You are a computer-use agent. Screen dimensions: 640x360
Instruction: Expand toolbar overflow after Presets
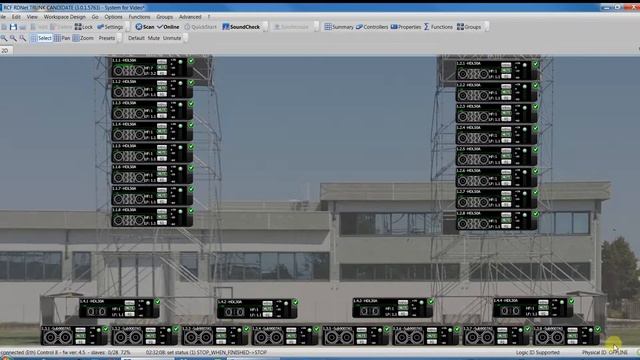tap(119, 38)
